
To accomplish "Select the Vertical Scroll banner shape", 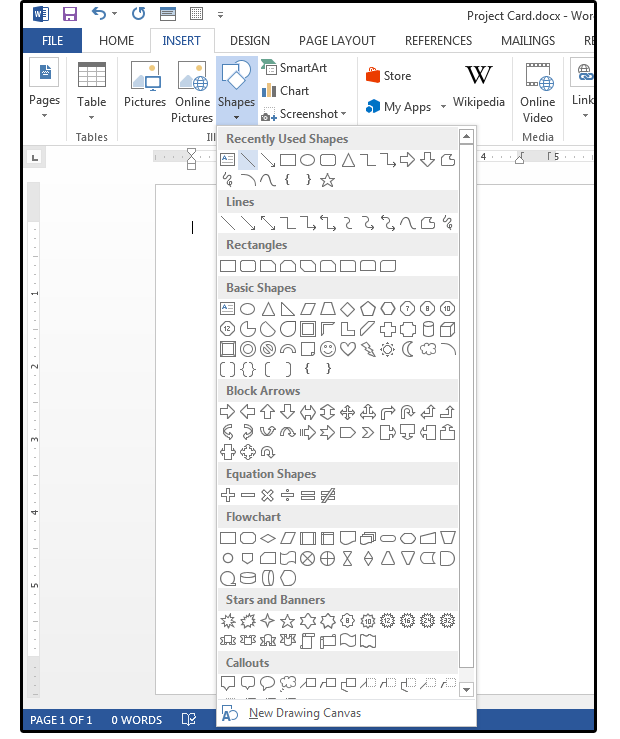I will point(308,641).
